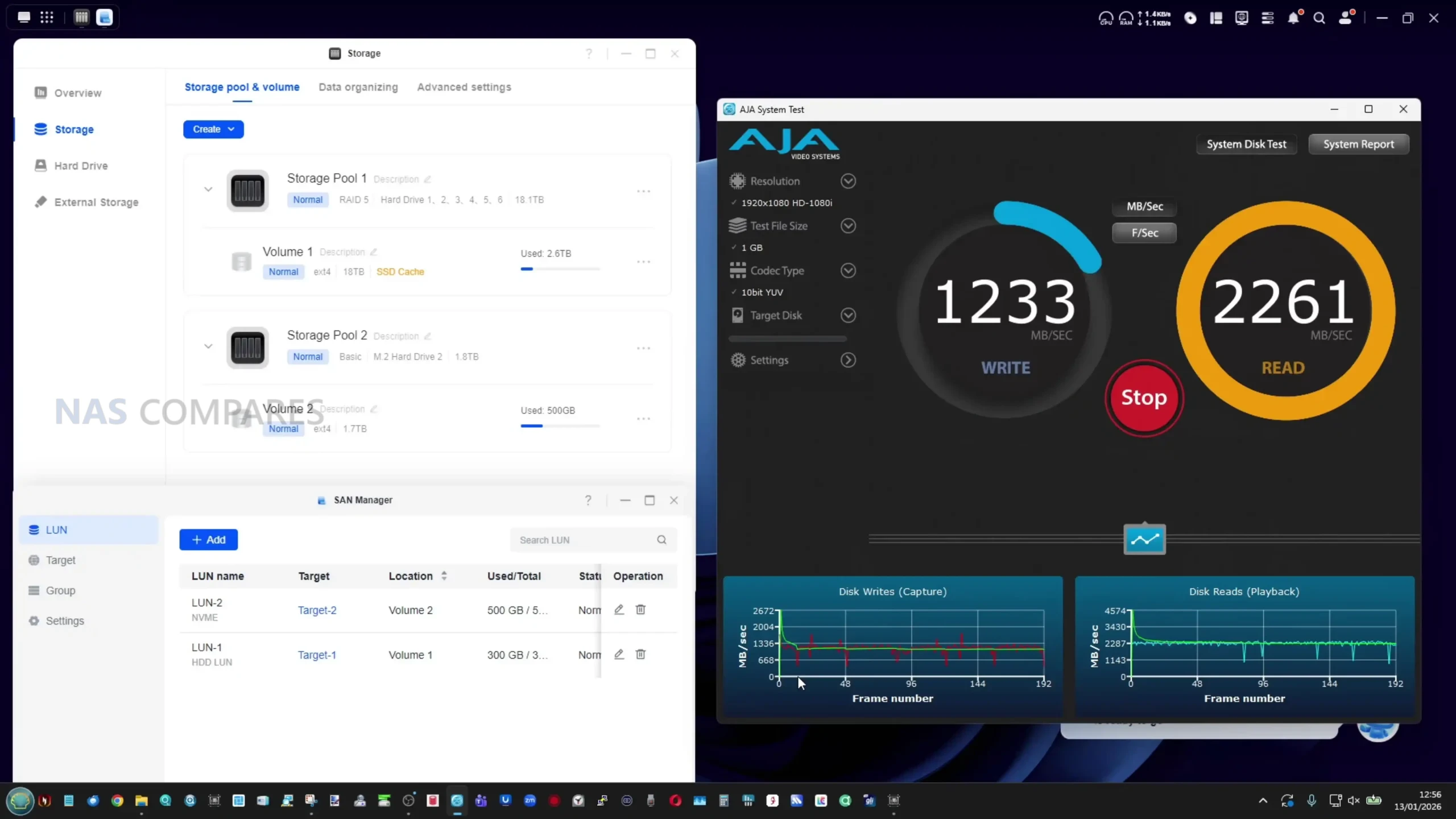Open the notifications bell in top bar
This screenshot has width=1456, height=819.
click(x=1293, y=18)
